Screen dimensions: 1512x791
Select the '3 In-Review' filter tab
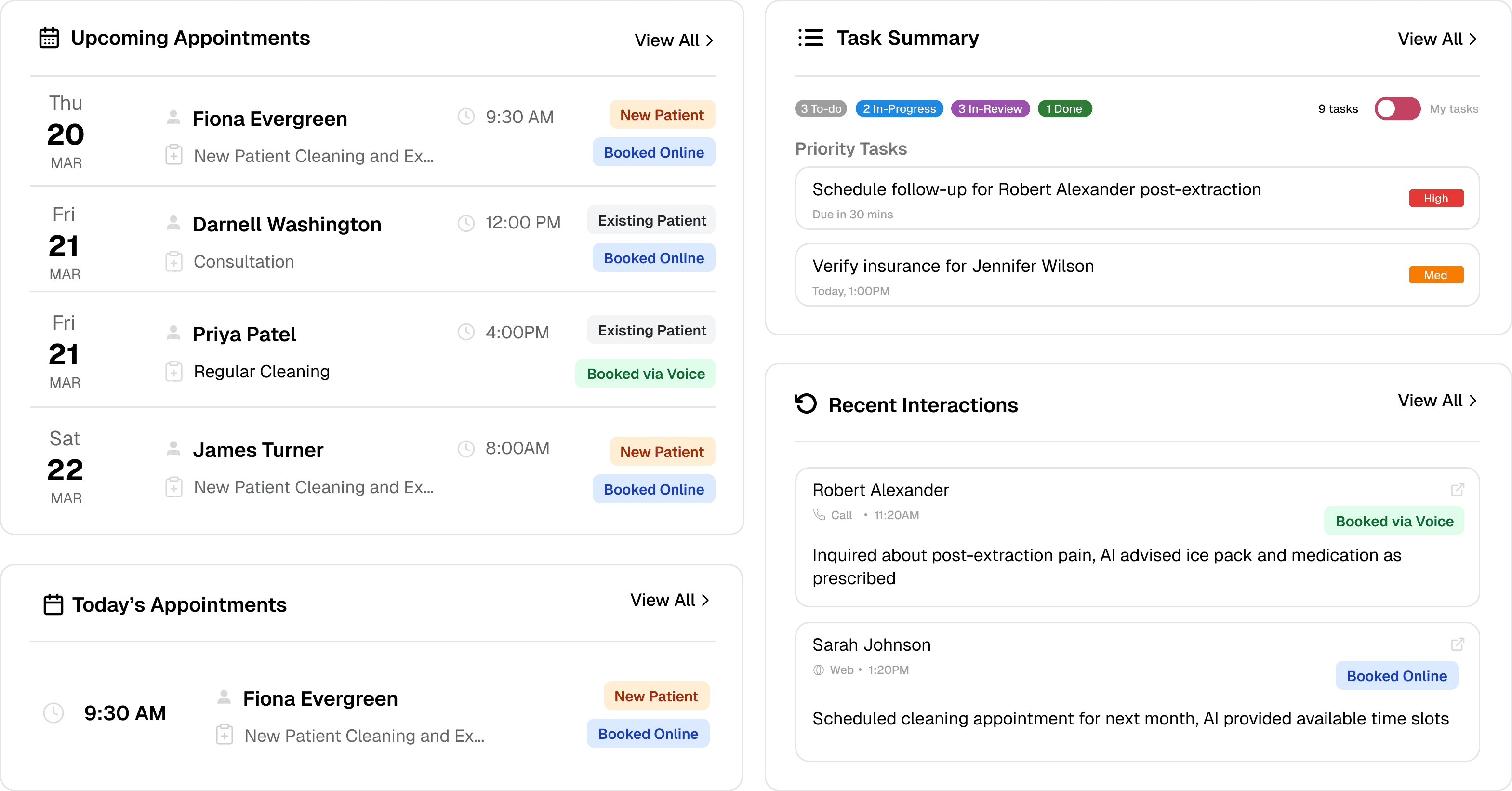(990, 108)
